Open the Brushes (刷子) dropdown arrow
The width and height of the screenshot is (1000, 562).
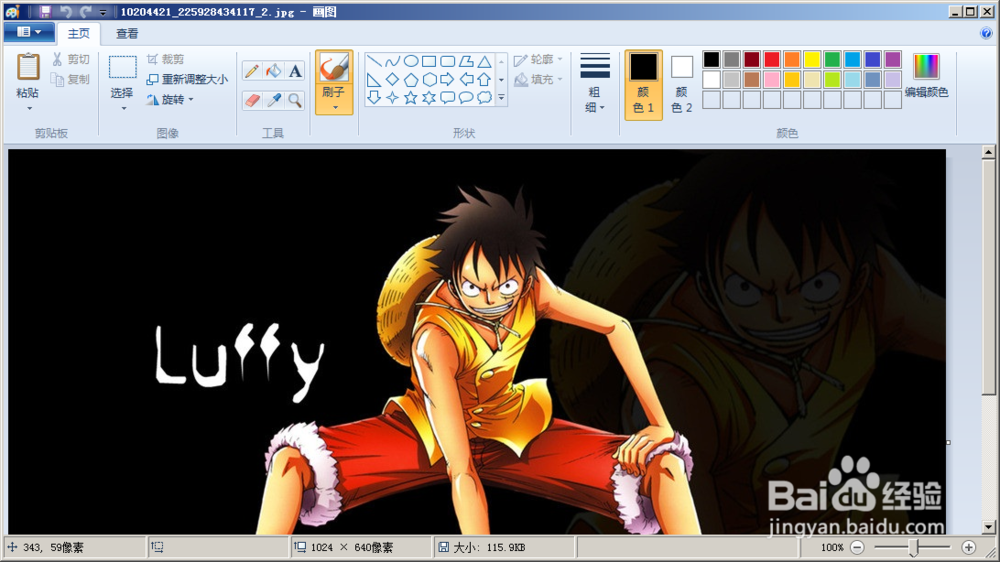point(335,107)
